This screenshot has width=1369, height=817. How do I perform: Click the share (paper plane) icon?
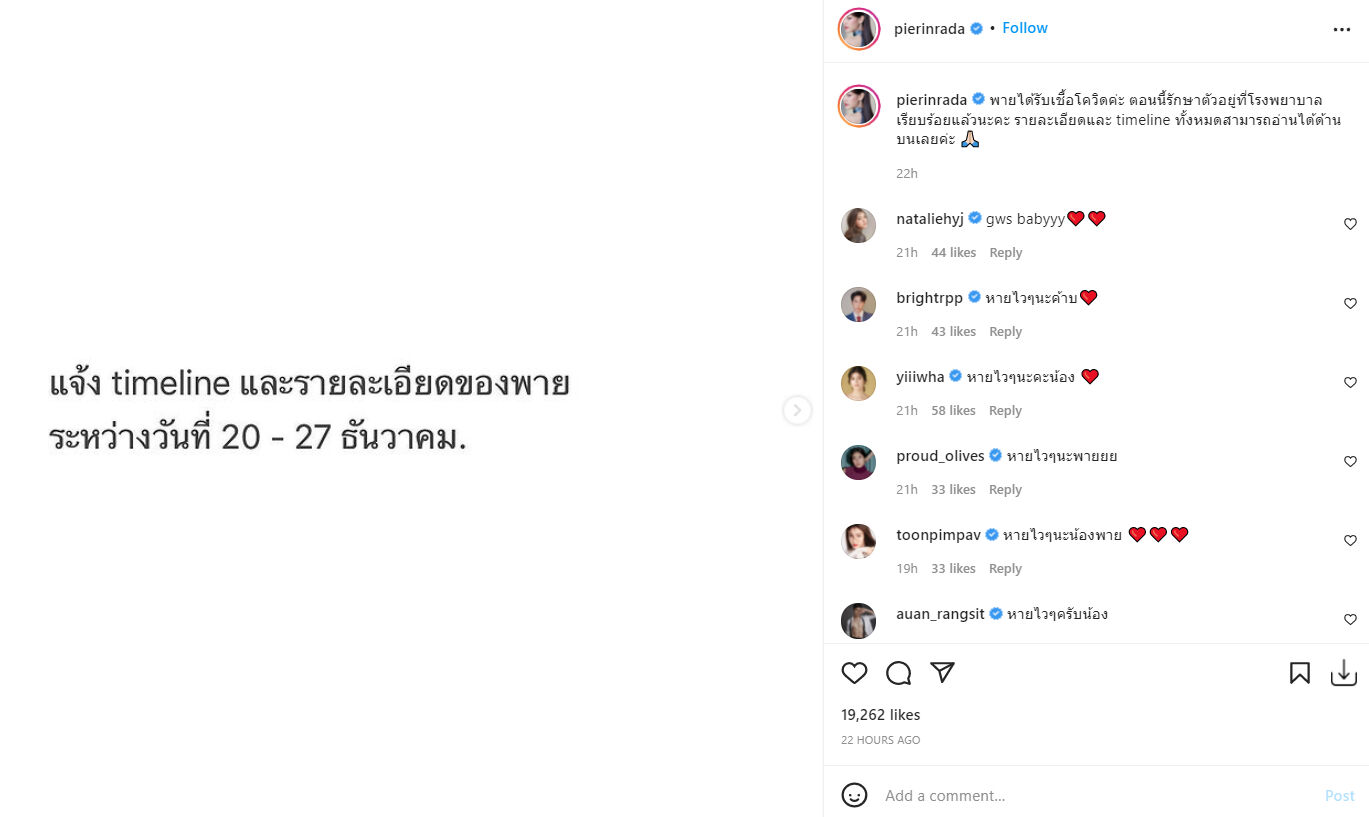tap(942, 673)
